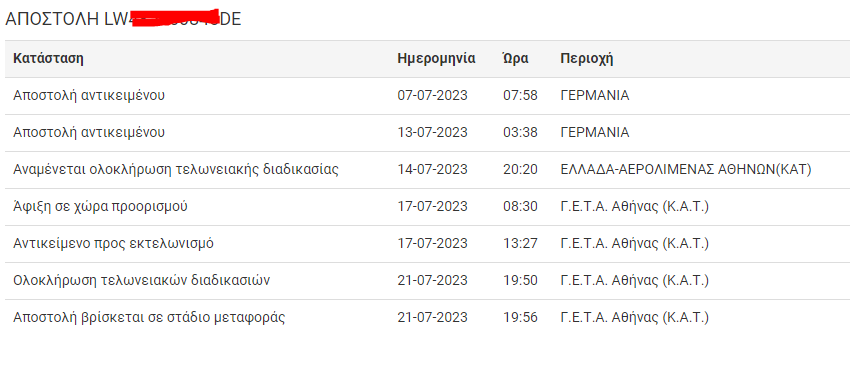The height and width of the screenshot is (388, 850).
Task: Select Ολοκλήρωση τελωνειακών διαδικασιών status
Action: pyautogui.click(x=141, y=280)
